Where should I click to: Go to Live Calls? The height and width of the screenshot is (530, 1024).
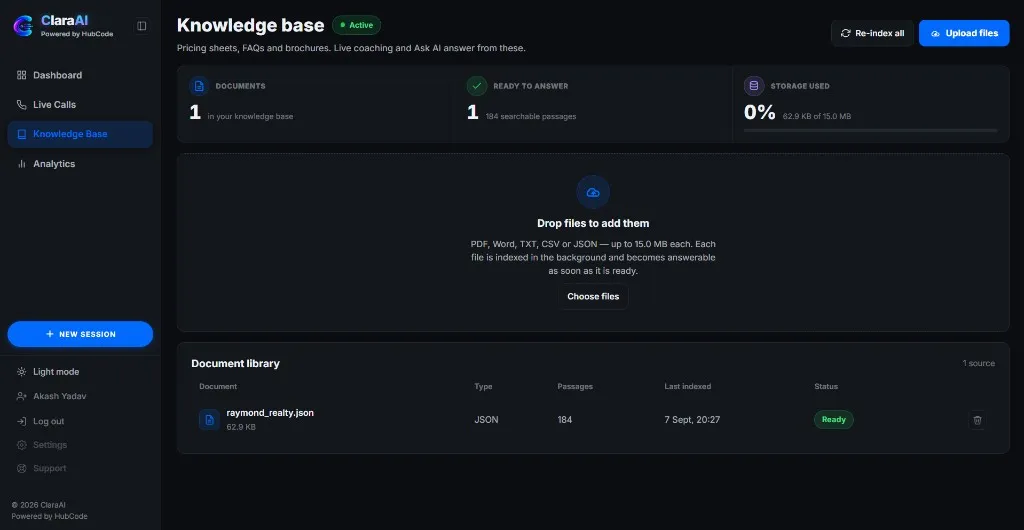coord(80,104)
